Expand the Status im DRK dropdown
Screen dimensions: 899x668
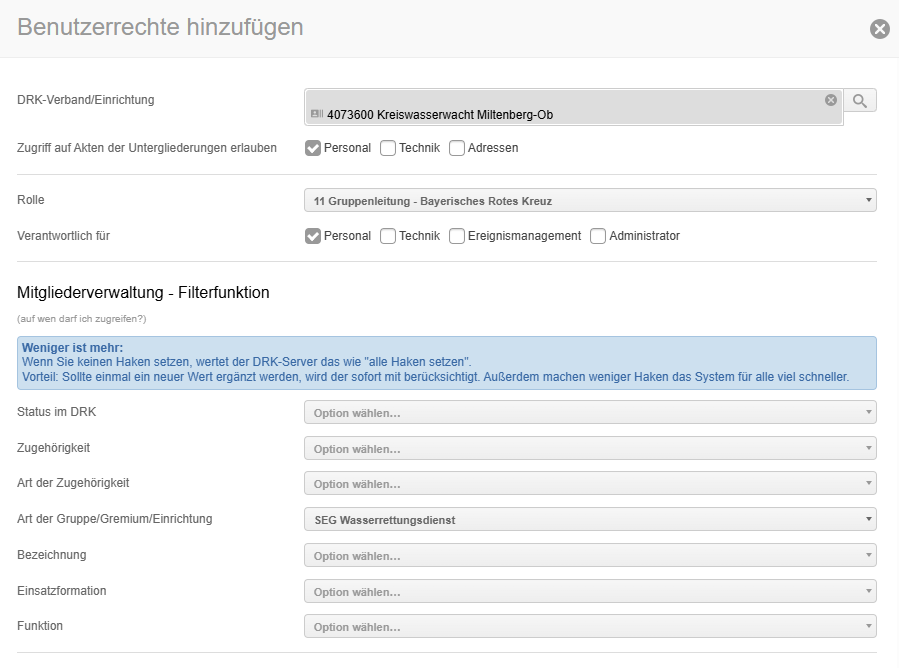tap(590, 412)
